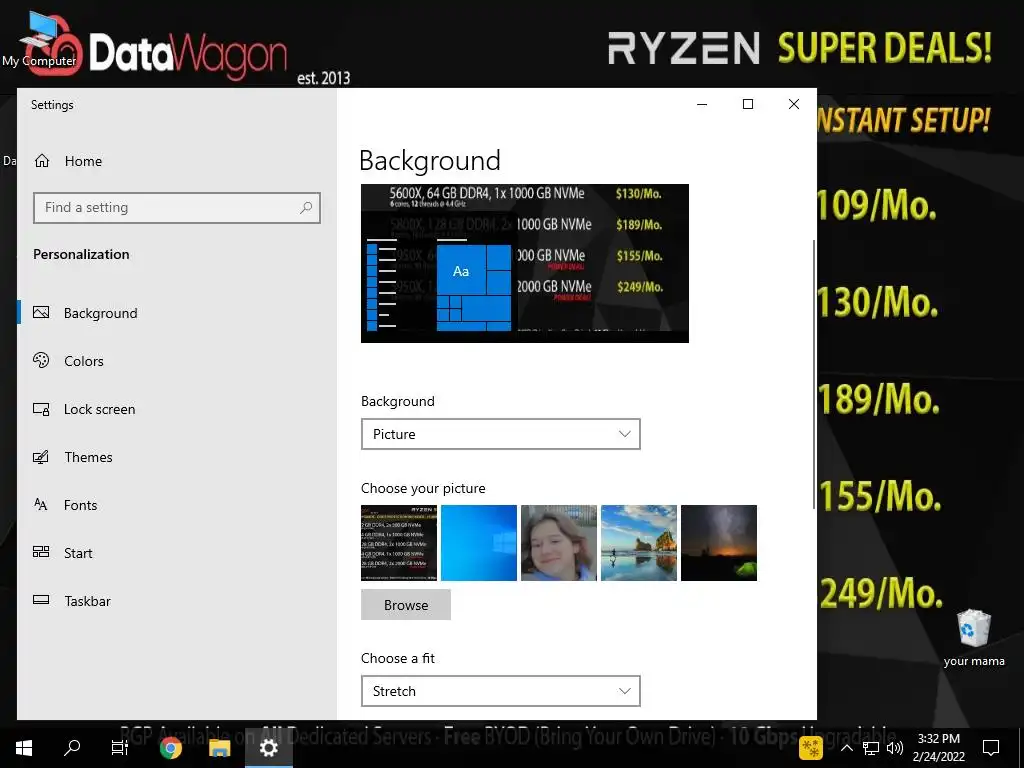Open File Explorer from the taskbar
This screenshot has height=768, width=1024.
tap(219, 748)
